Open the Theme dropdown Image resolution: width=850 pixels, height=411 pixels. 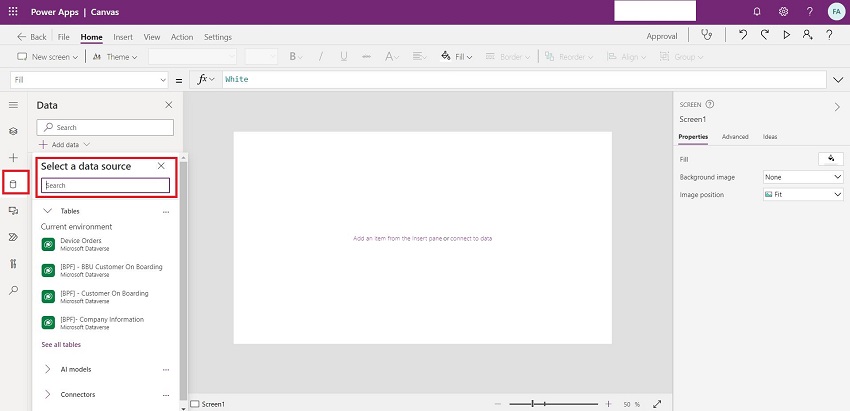tap(115, 56)
